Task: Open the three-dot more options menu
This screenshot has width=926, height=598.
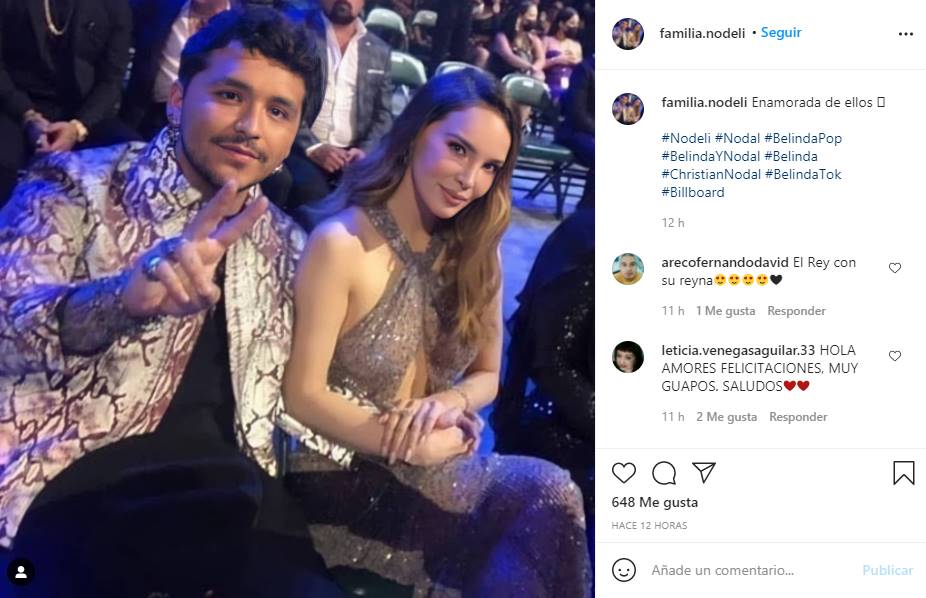Action: click(x=905, y=33)
